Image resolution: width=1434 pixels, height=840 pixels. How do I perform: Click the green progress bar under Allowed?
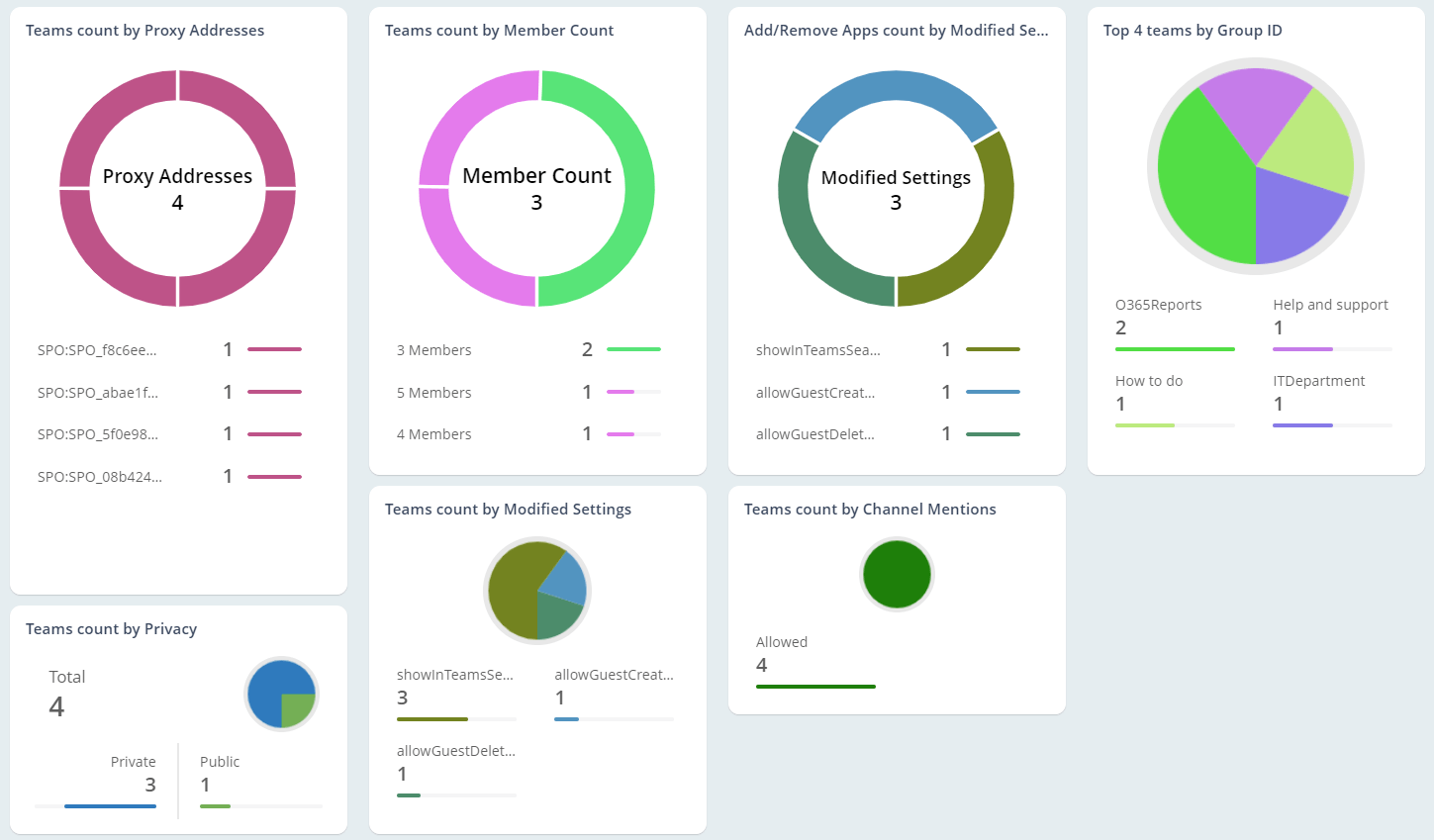point(815,687)
